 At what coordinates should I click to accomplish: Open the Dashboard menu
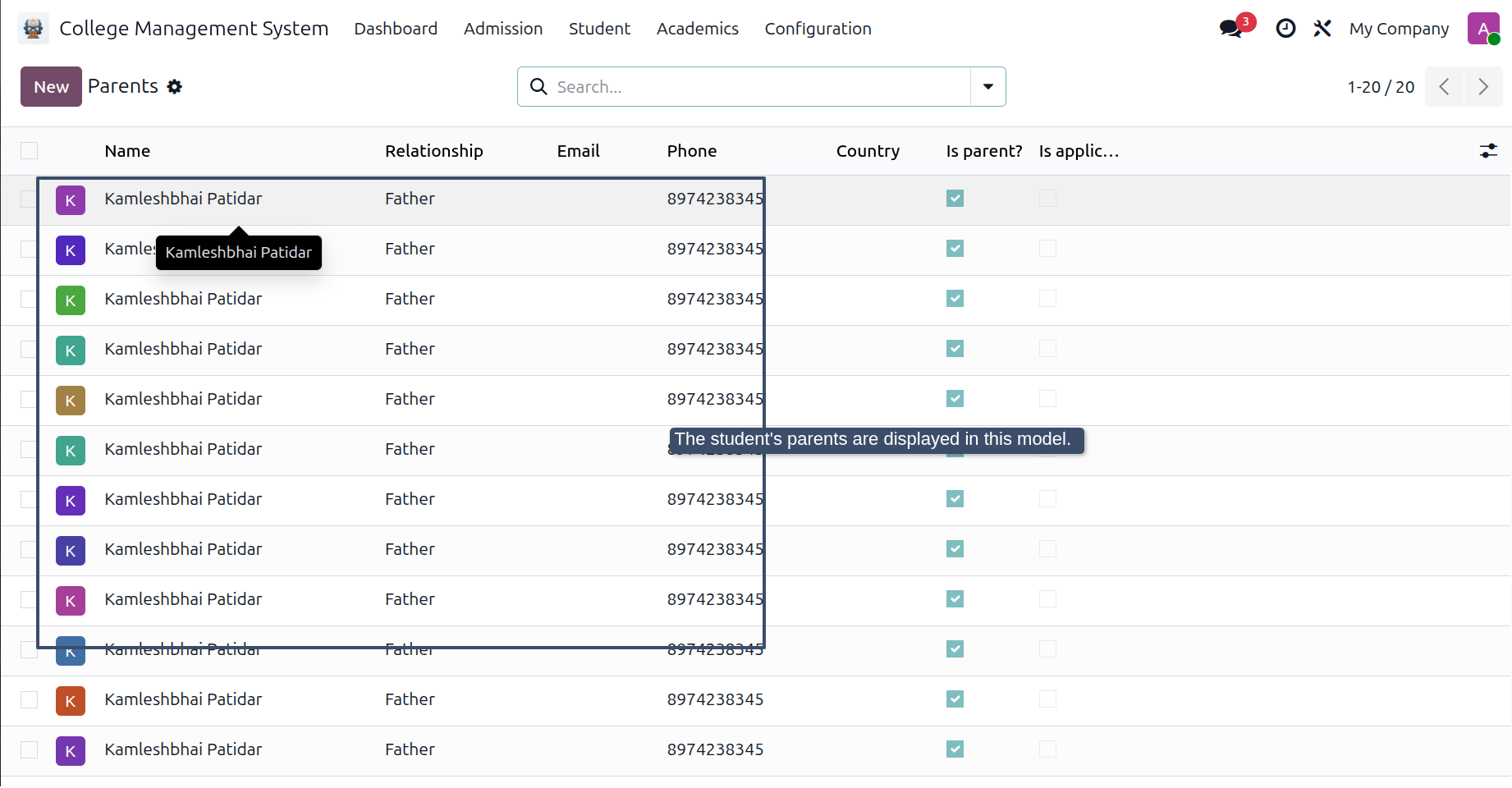tap(396, 29)
